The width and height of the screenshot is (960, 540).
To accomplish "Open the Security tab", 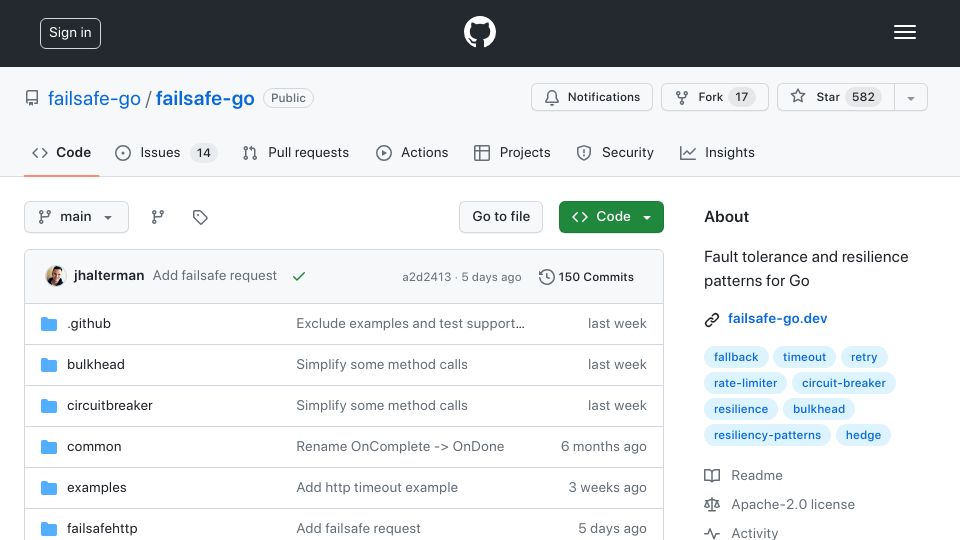I will pos(615,152).
